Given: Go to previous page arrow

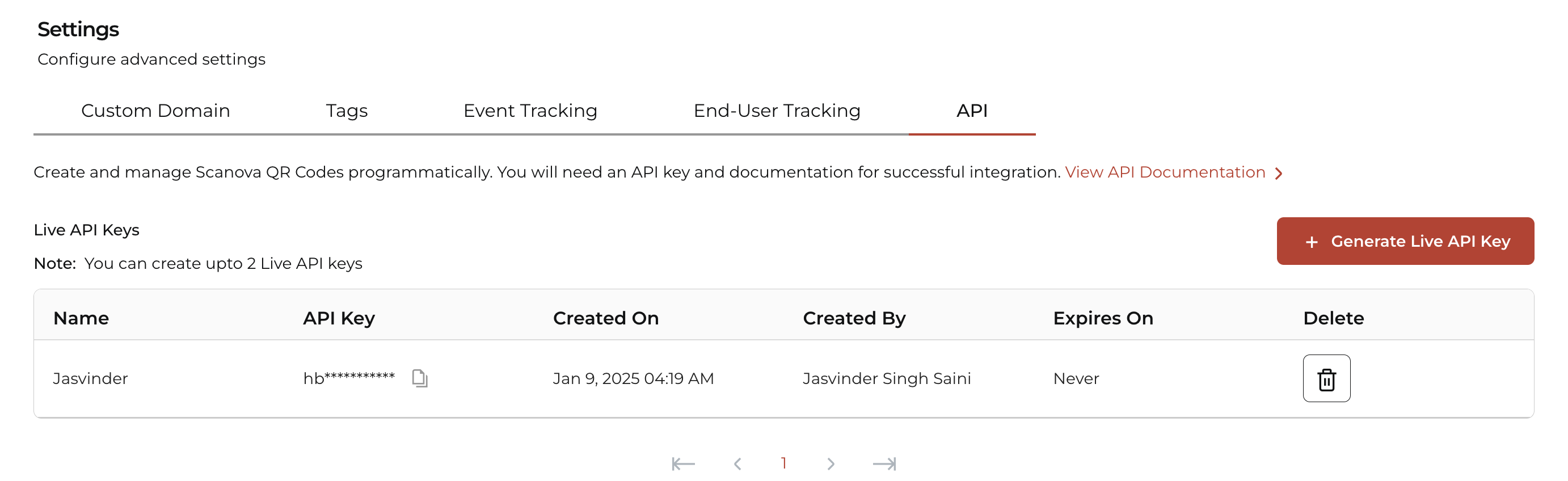Looking at the screenshot, I should [x=737, y=464].
